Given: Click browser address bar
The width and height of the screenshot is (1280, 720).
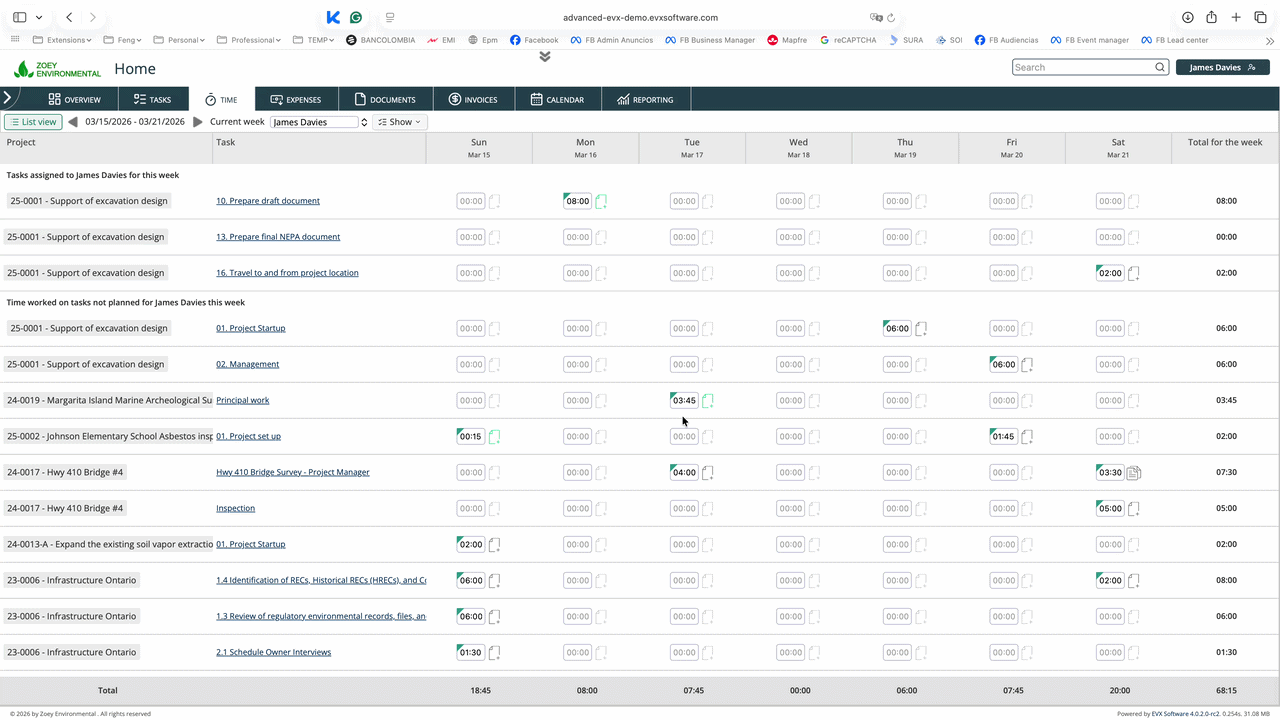Looking at the screenshot, I should click(x=640, y=17).
